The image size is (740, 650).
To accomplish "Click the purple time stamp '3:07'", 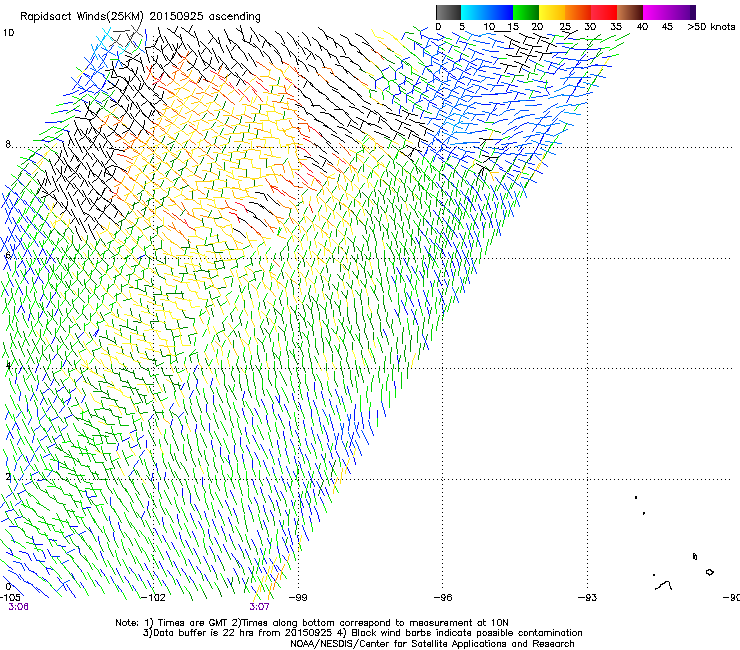I will pyautogui.click(x=259, y=607).
